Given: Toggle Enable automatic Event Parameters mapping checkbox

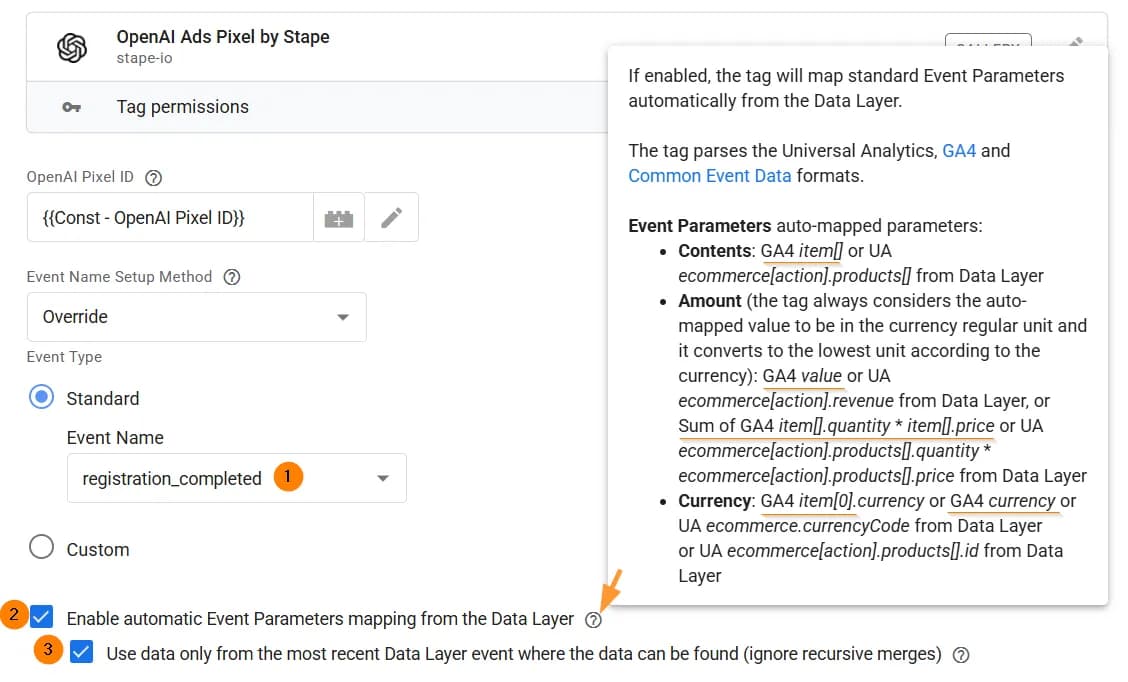Looking at the screenshot, I should 42,617.
